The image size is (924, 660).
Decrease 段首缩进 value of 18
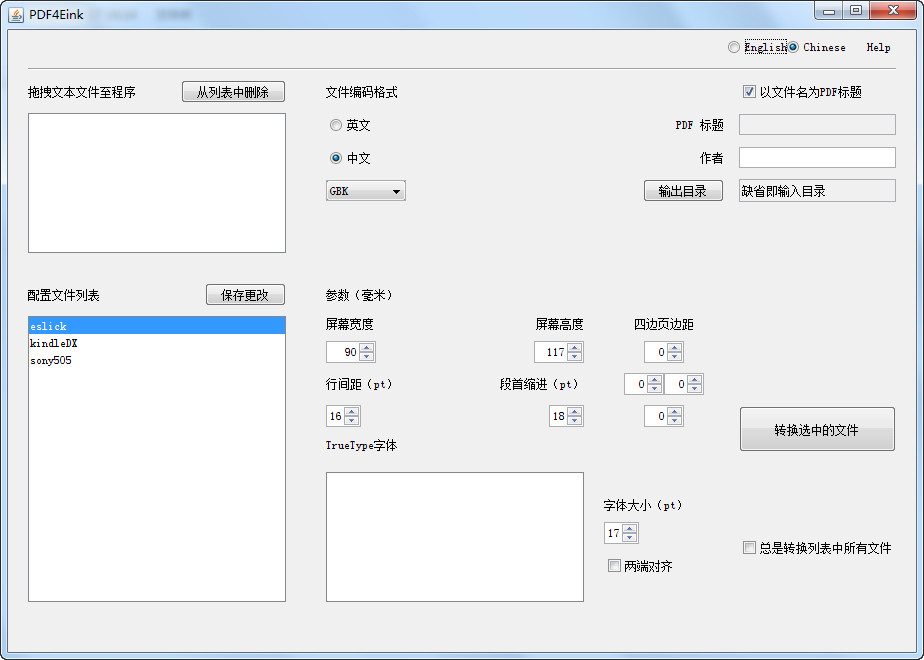coord(575,420)
